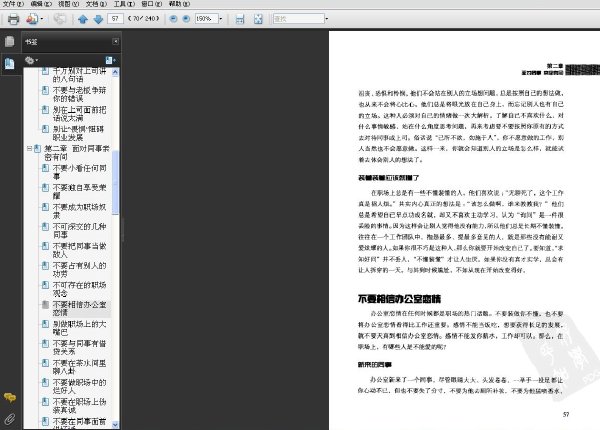Collapse the 书签 bookmarks panel
The image size is (600, 430).
coord(115,41)
